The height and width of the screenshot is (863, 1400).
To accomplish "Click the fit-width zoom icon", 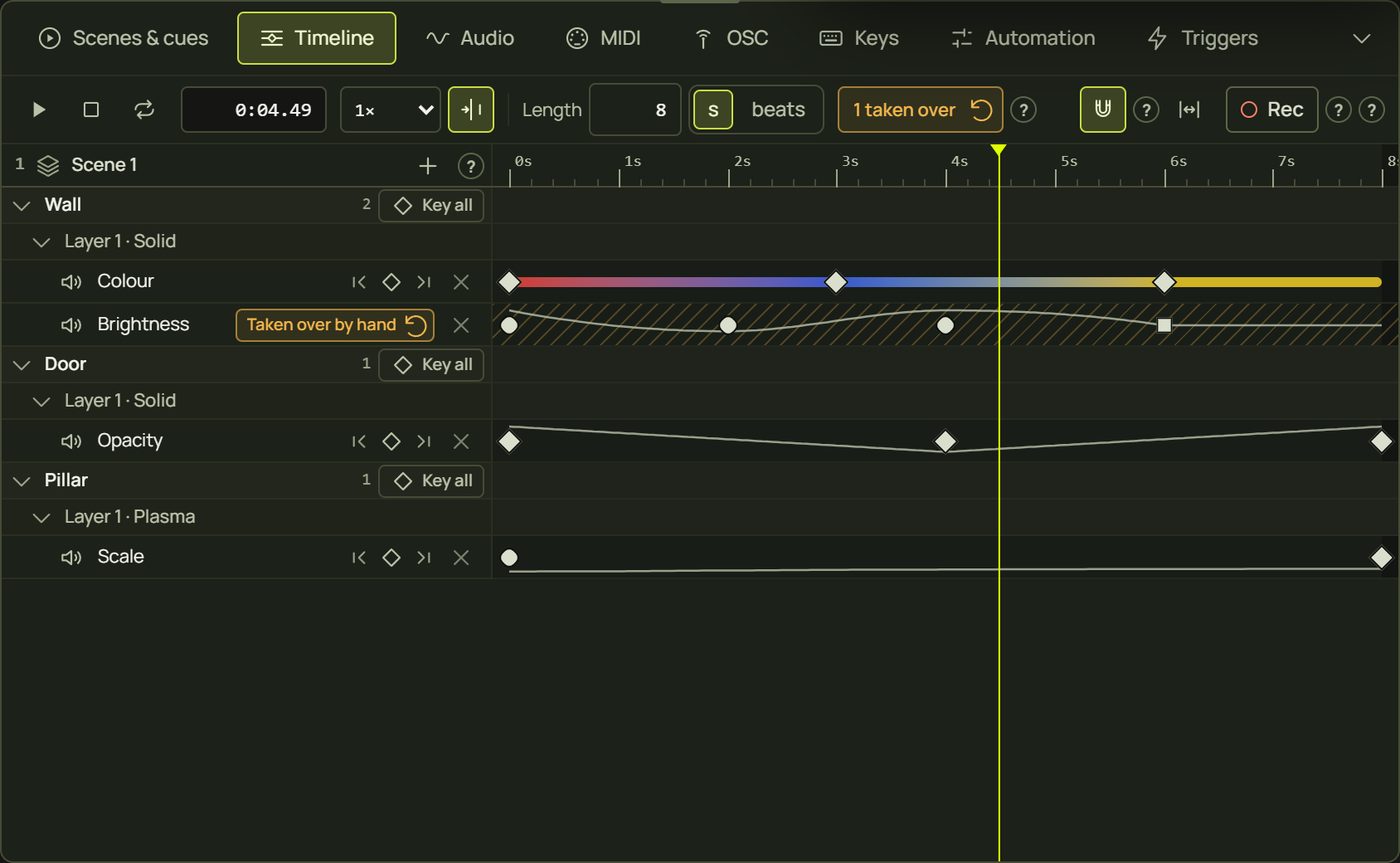I will click(1189, 110).
